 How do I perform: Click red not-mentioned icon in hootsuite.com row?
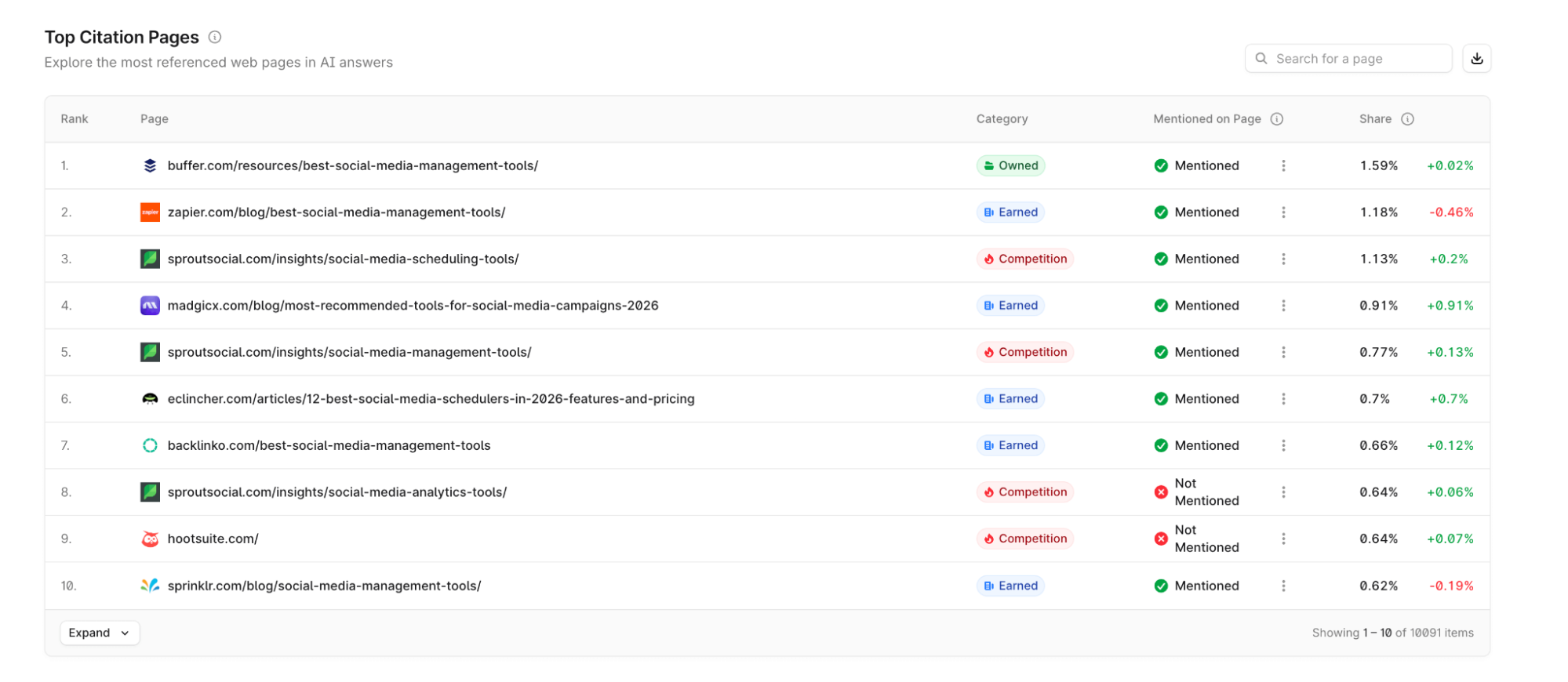[x=1161, y=539]
